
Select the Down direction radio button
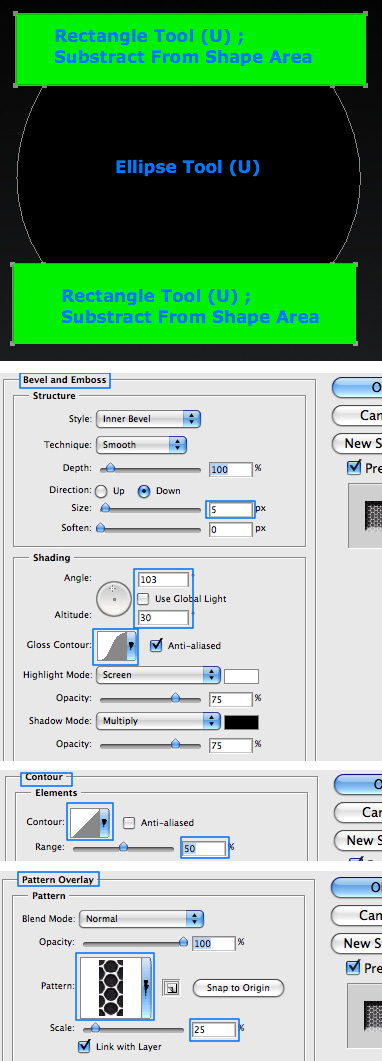pos(143,491)
